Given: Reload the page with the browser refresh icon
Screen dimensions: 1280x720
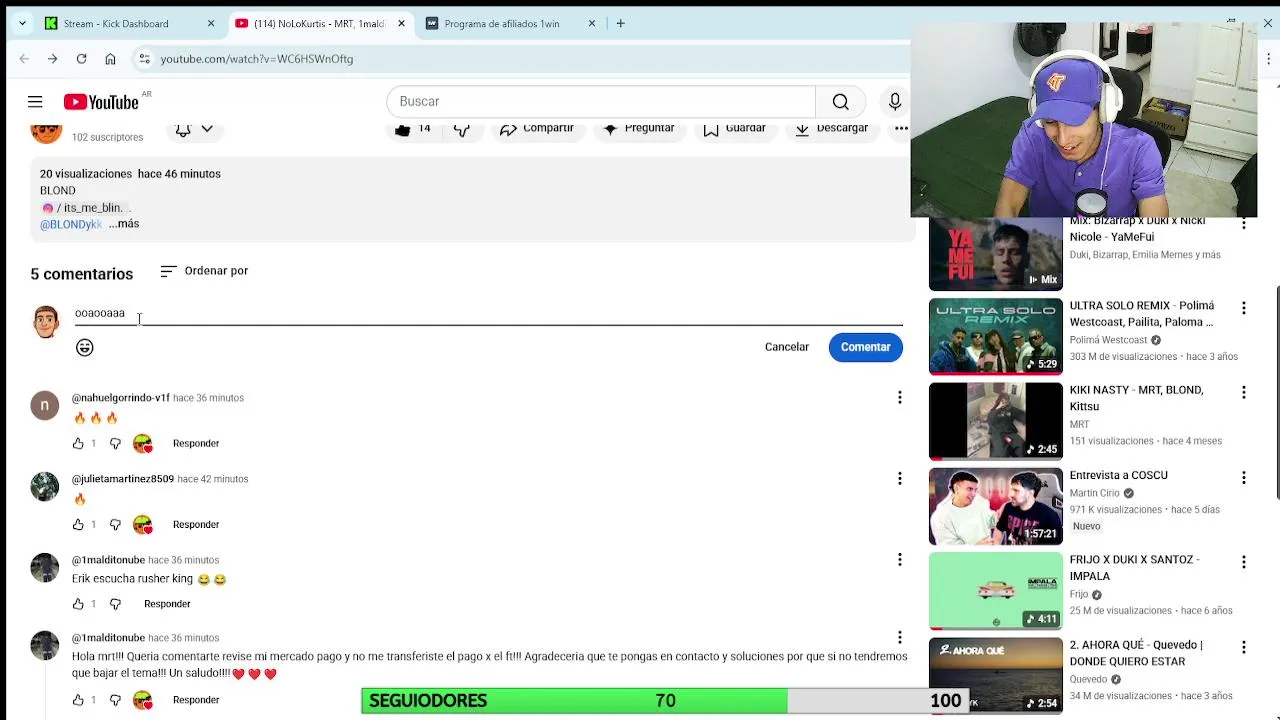Looking at the screenshot, I should tap(81, 59).
